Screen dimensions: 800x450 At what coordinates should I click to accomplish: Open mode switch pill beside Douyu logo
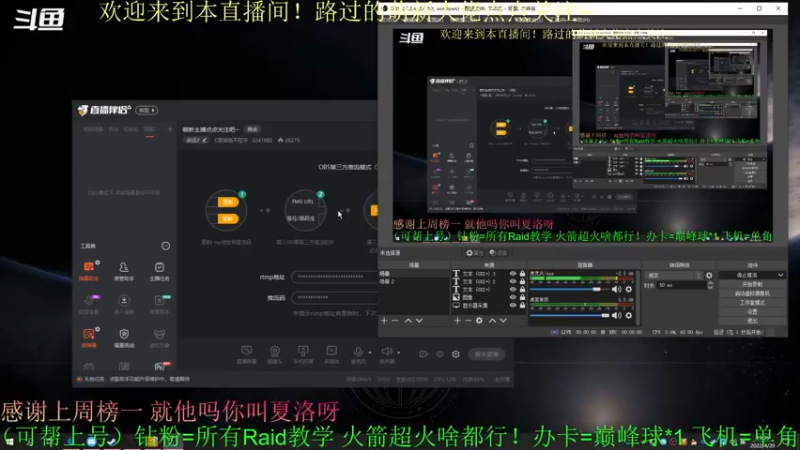coord(146,110)
